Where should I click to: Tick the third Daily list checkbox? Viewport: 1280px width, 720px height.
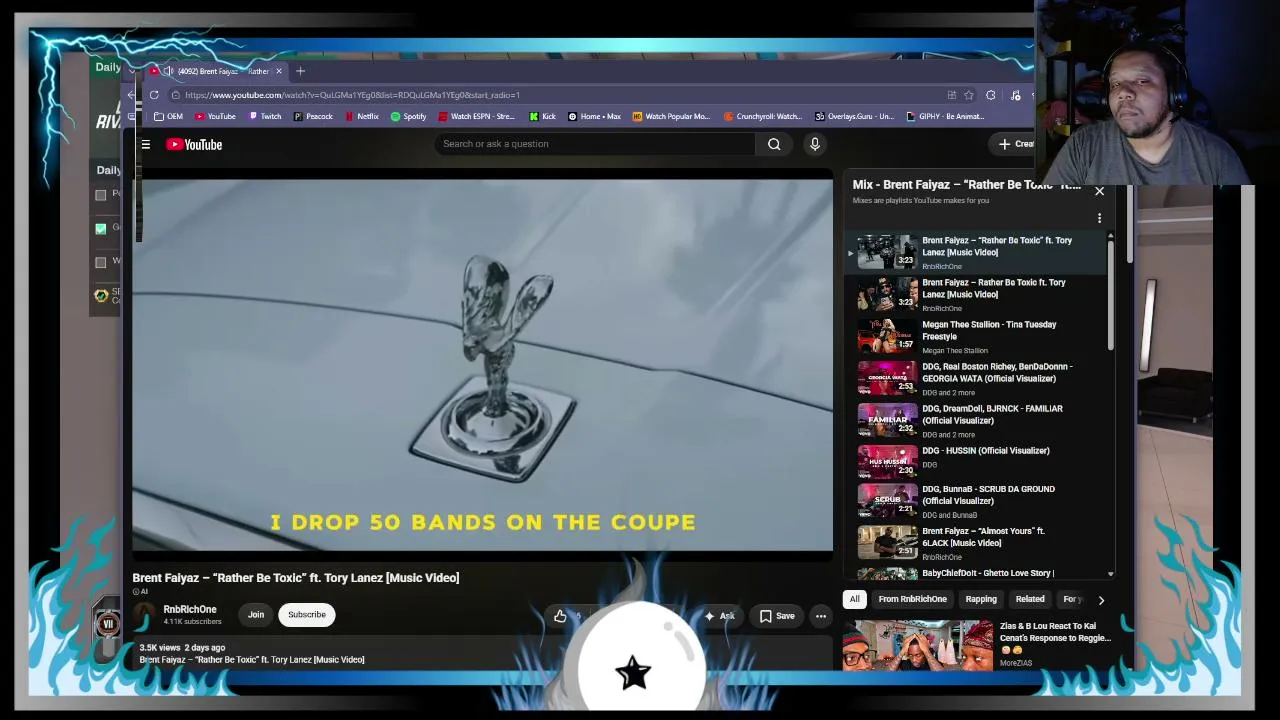coord(100,262)
